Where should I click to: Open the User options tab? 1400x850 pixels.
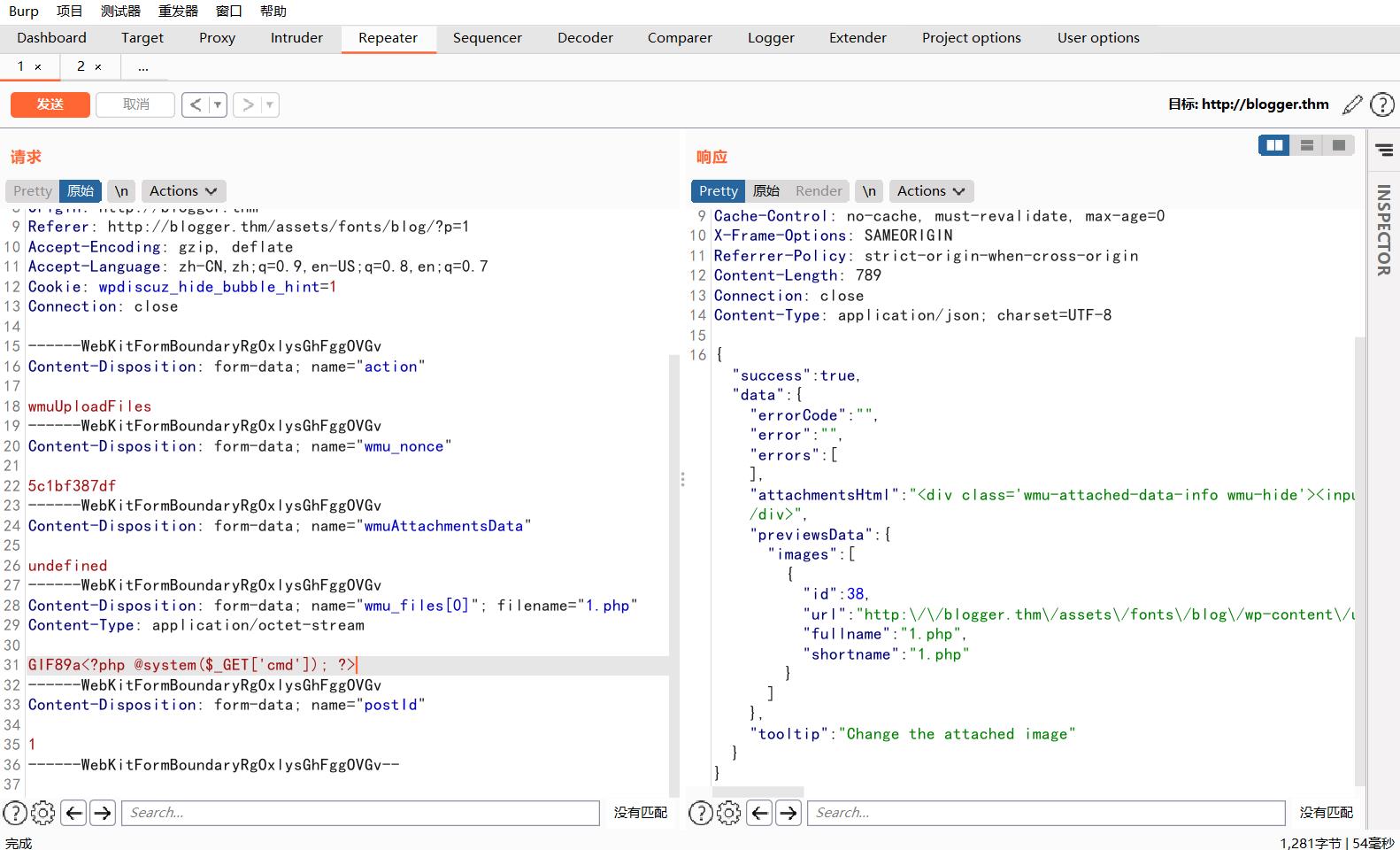point(1098,38)
